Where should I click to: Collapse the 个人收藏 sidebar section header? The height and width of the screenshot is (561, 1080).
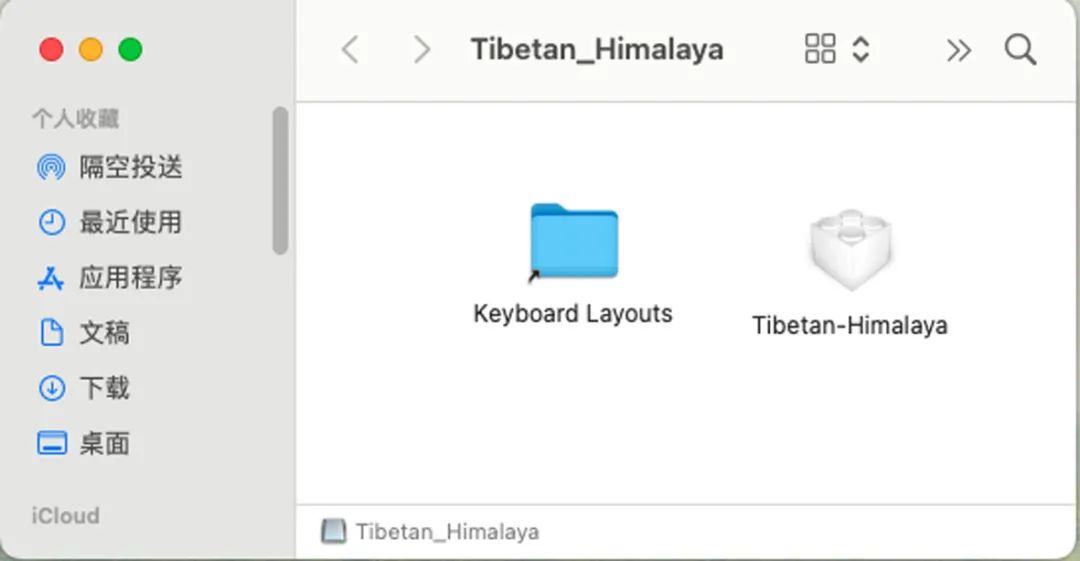pos(76,119)
